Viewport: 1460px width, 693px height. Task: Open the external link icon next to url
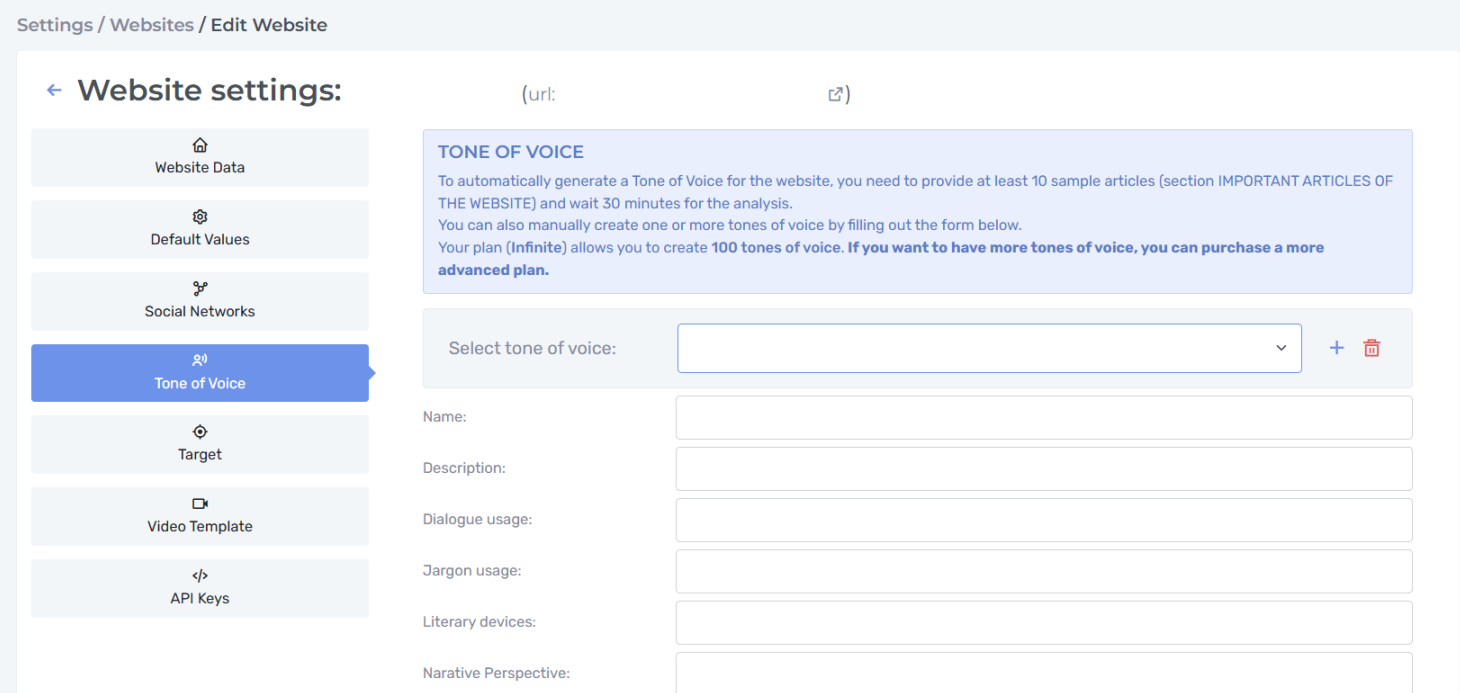click(835, 94)
